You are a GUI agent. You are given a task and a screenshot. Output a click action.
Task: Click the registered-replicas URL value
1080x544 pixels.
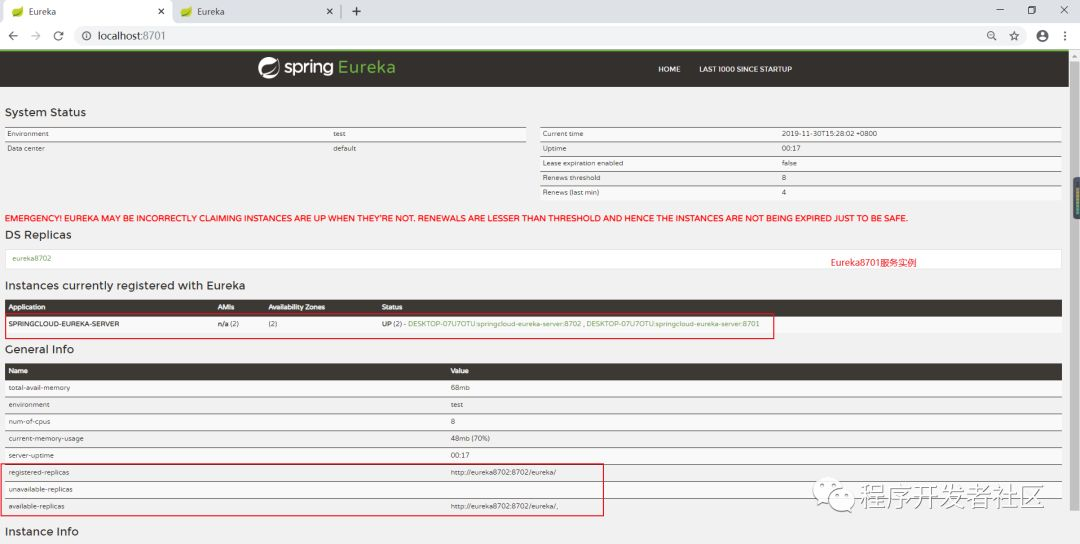pos(503,472)
